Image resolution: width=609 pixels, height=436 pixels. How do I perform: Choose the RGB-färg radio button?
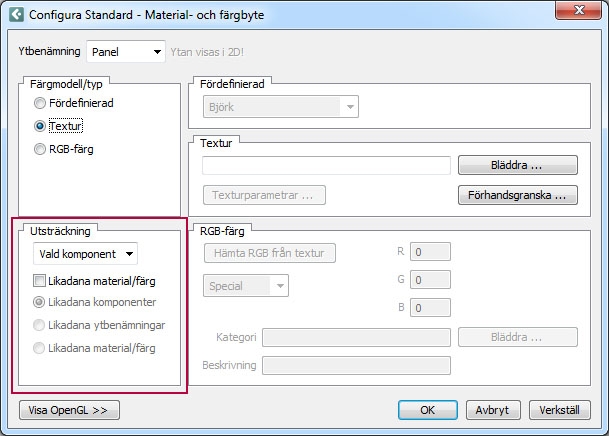[40, 150]
